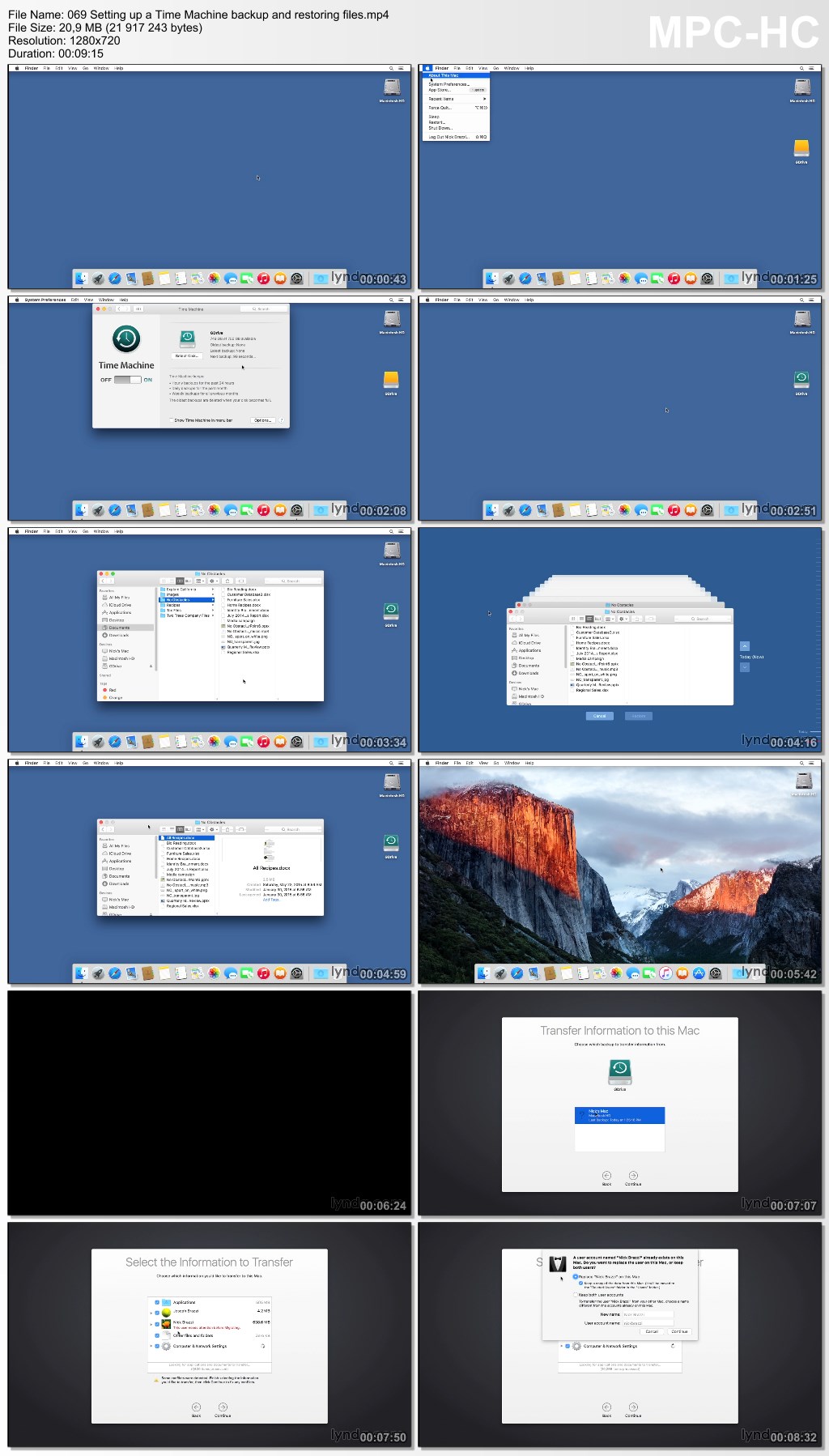The height and width of the screenshot is (1456, 829).
Task: Expand Computer & Network Settings triangle in the 00:08:32 frame
Action: (x=562, y=1346)
